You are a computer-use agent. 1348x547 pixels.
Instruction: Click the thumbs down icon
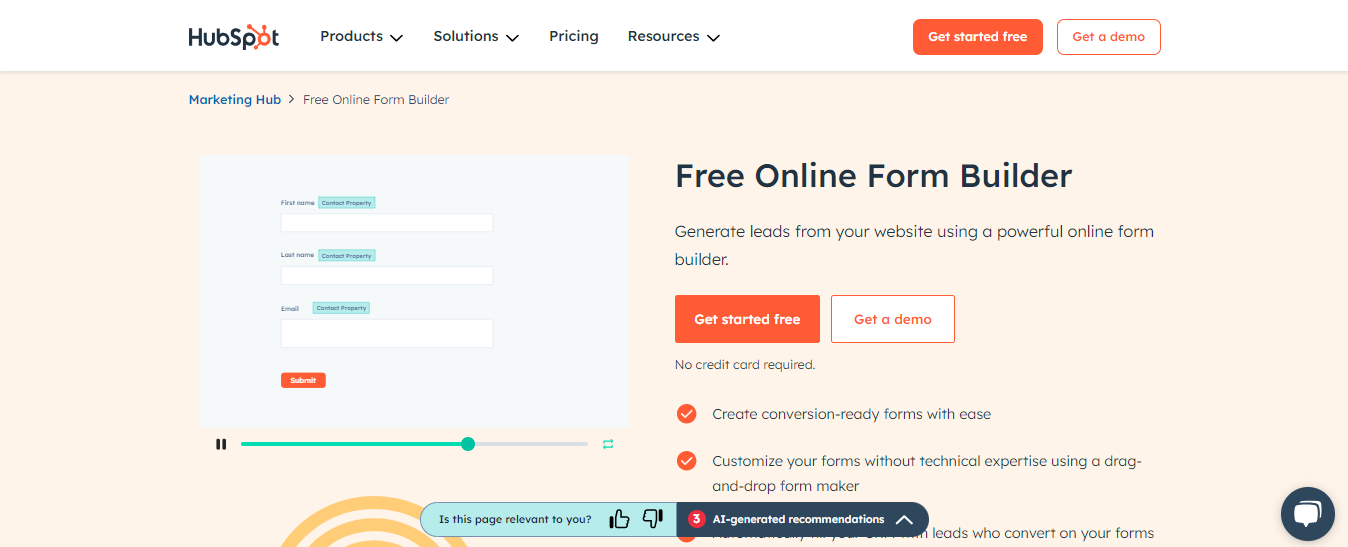653,519
